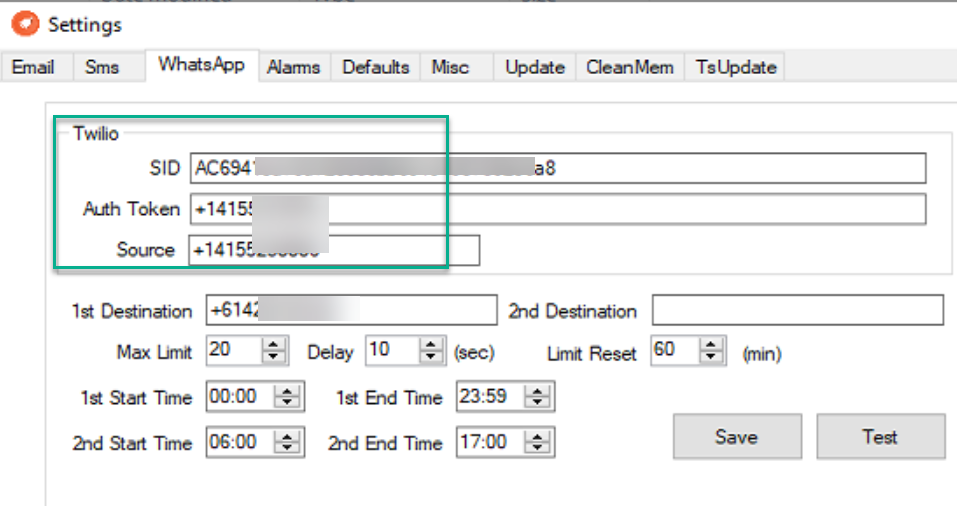Go to the Defaults tab
The height and width of the screenshot is (506, 957).
(376, 67)
